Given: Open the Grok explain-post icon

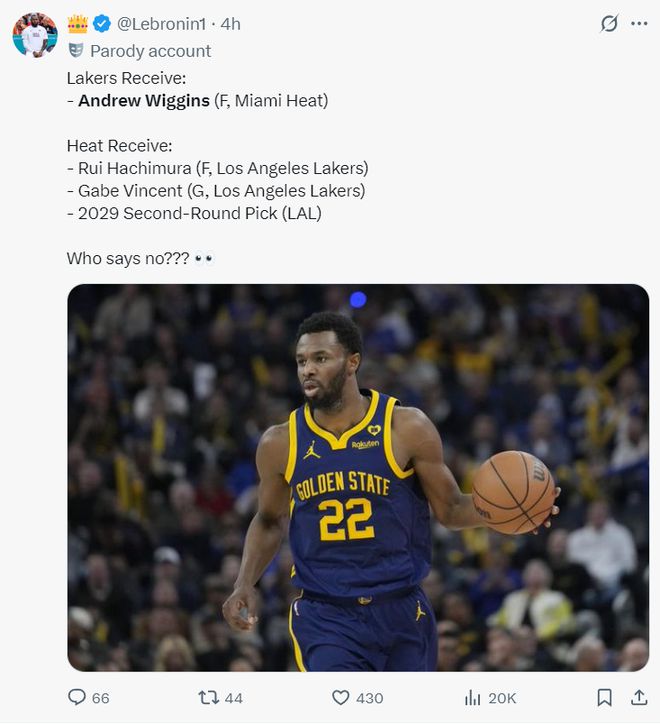Looking at the screenshot, I should pyautogui.click(x=608, y=24).
